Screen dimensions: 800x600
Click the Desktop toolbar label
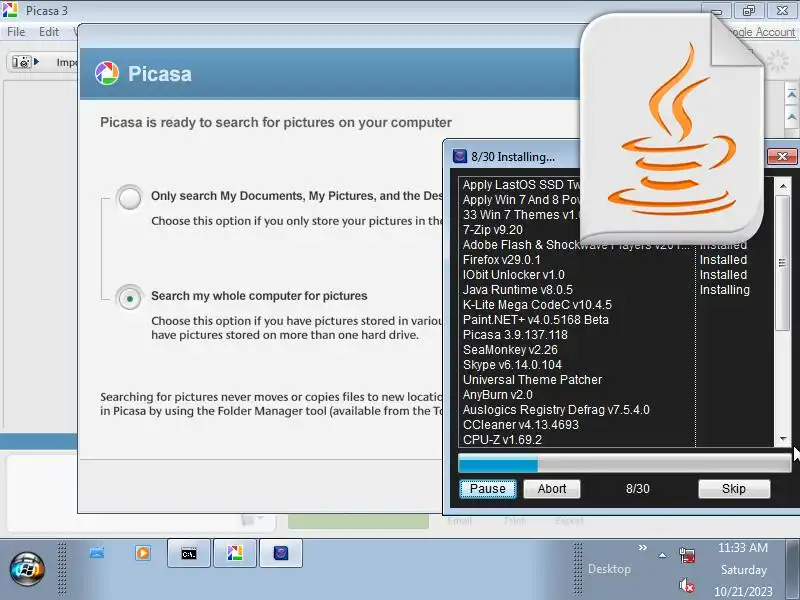coord(609,569)
